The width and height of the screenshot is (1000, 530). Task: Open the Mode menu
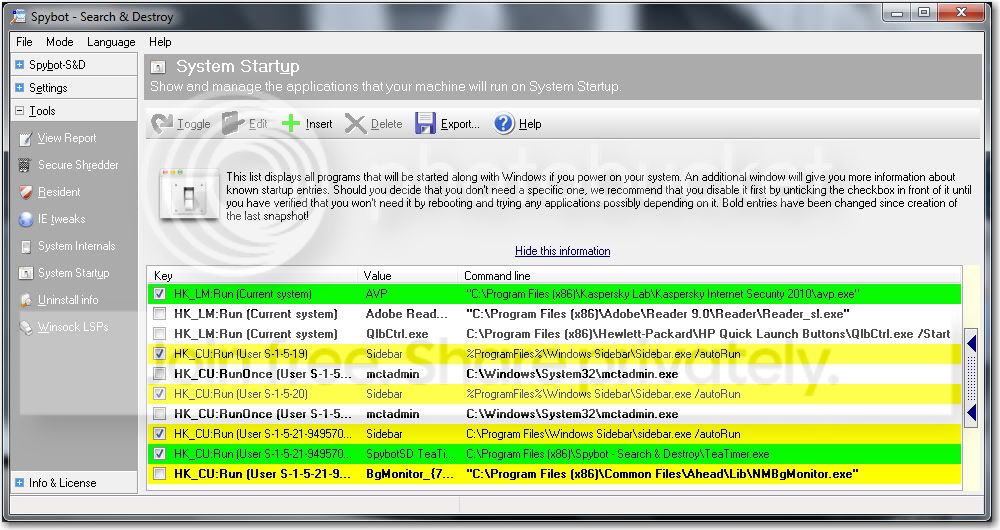59,41
